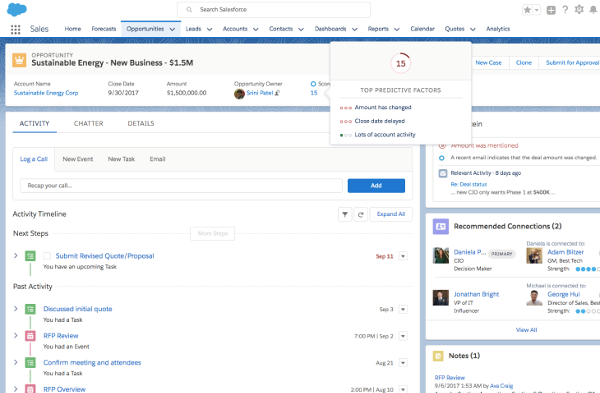This screenshot has height=393, width=600.
Task: Filter the Activity Timeline with funnel icon
Action: pos(345,215)
